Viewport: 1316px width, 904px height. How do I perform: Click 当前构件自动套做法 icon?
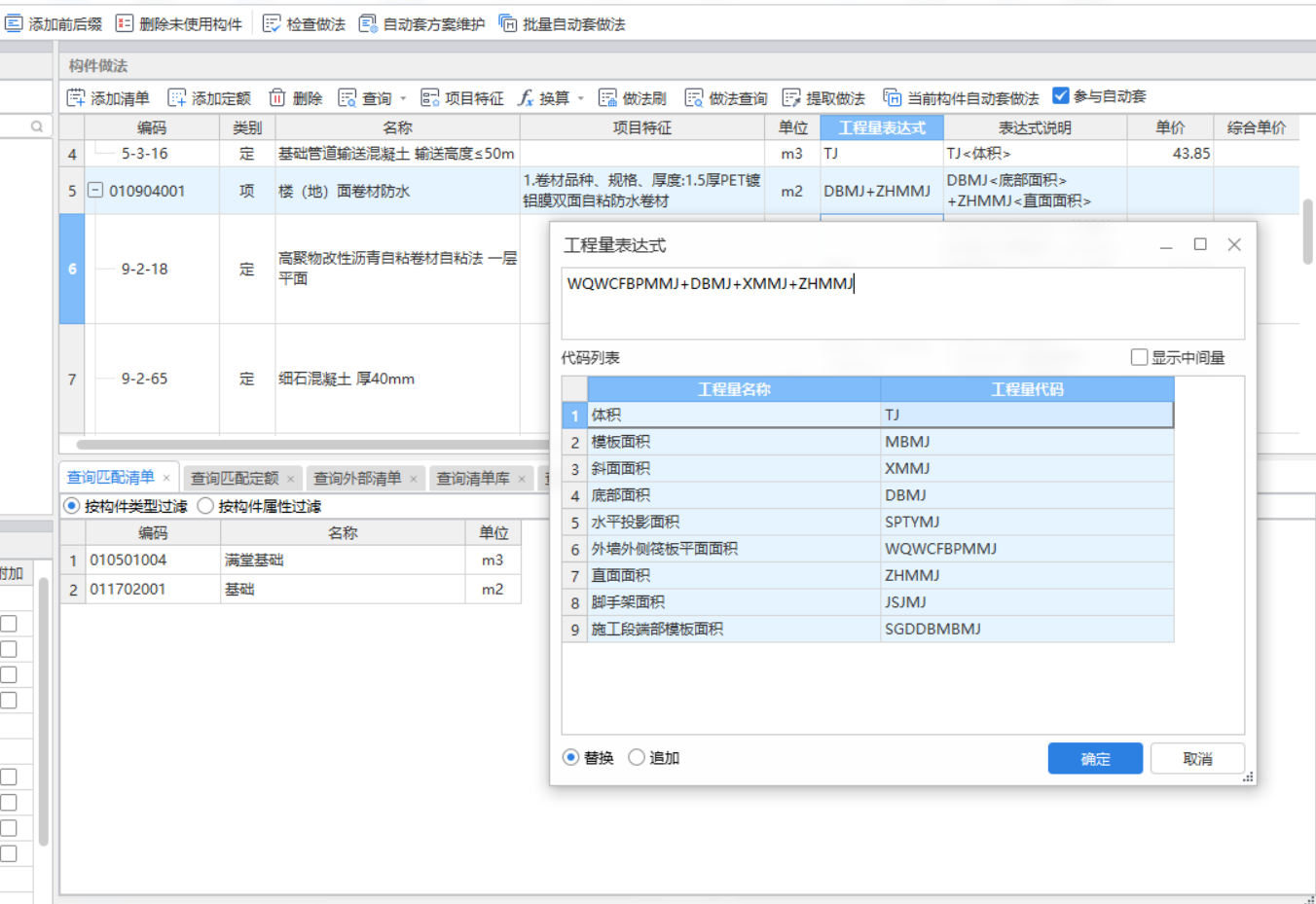(893, 97)
